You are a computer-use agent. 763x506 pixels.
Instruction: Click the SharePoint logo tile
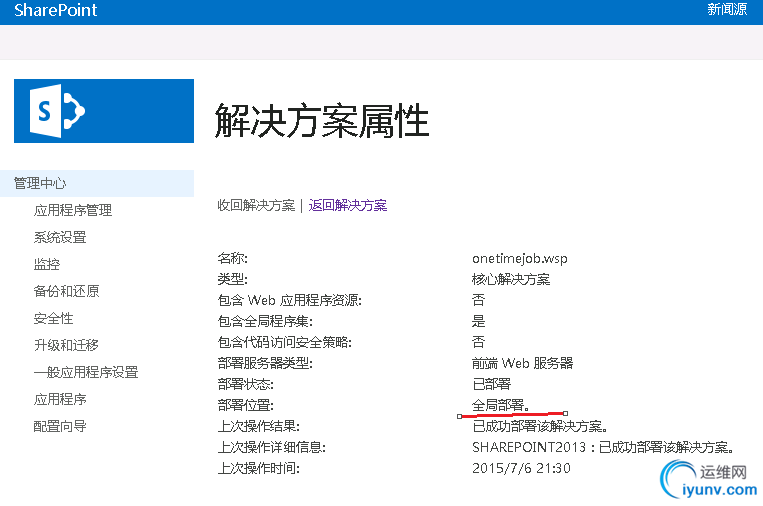point(104,111)
